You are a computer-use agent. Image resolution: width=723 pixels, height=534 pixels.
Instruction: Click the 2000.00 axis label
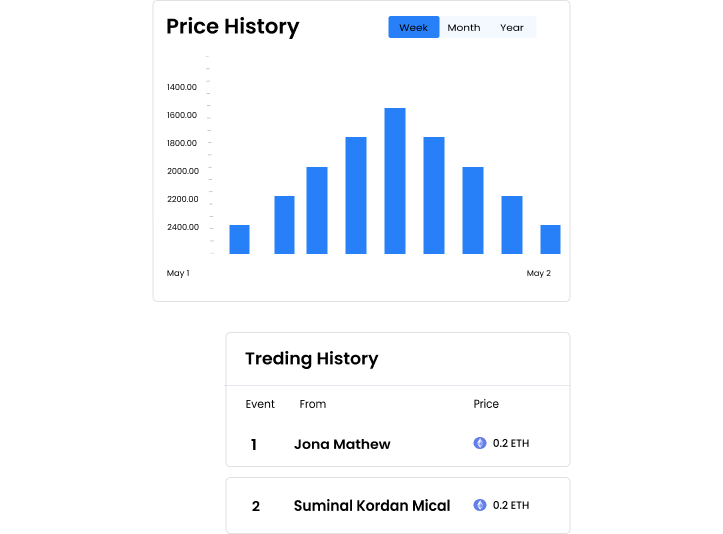click(x=183, y=171)
